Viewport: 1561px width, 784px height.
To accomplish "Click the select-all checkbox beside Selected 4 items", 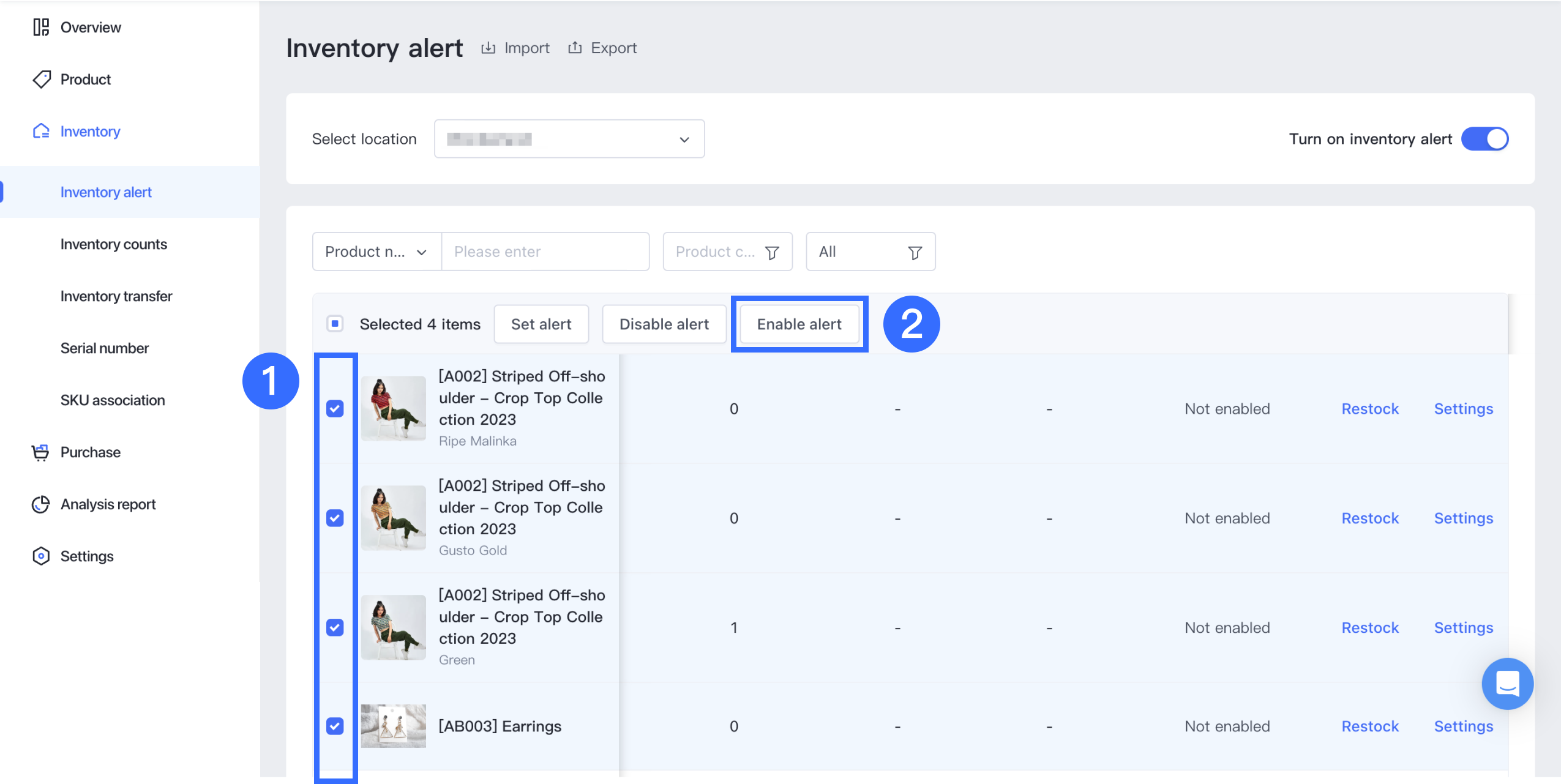I will [335, 324].
